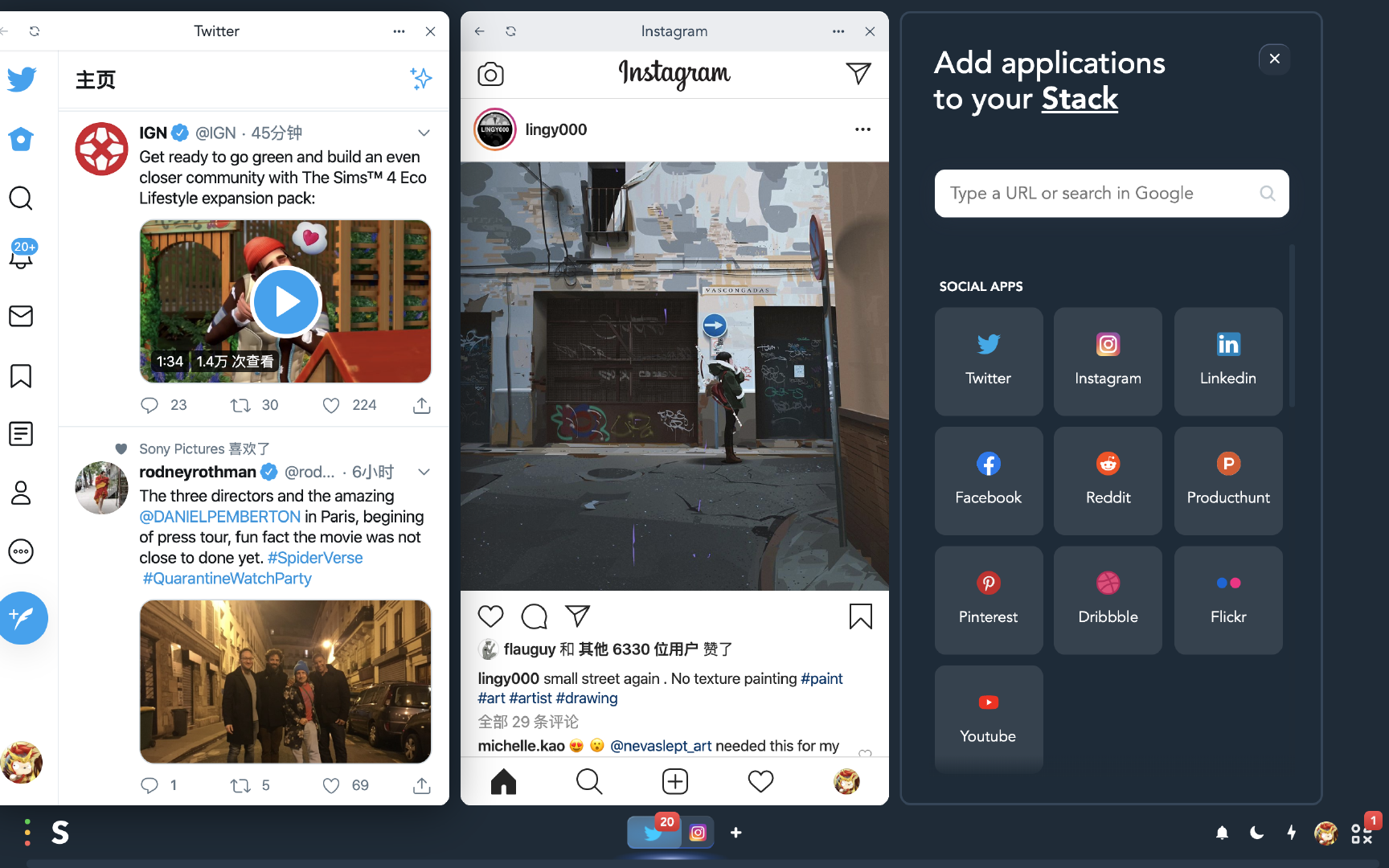The image size is (1389, 868).
Task: Open the @DANIELPEMBERTON mention link
Action: pyautogui.click(x=219, y=517)
